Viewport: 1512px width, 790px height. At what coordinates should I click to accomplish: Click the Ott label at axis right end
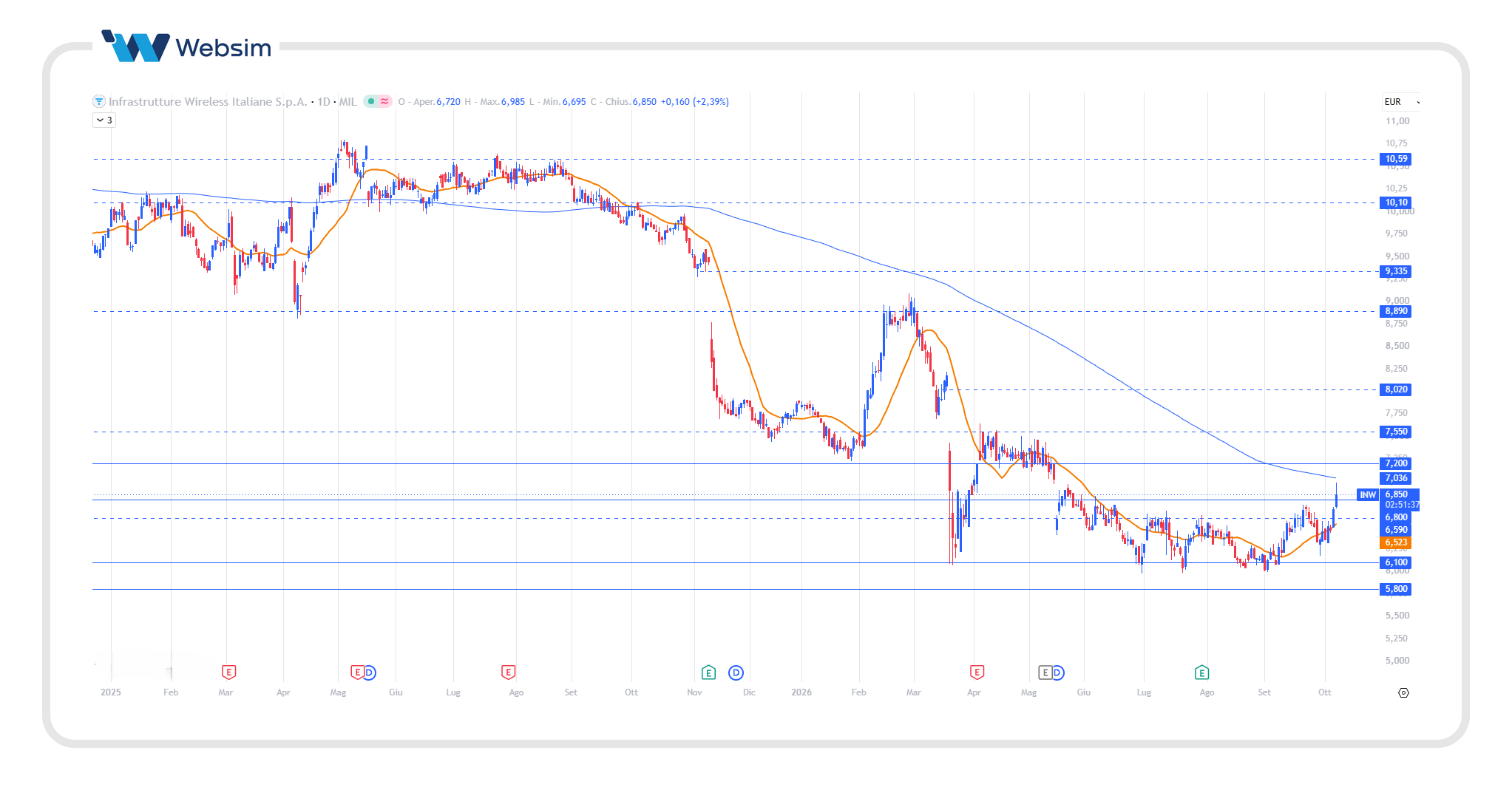[1325, 692]
